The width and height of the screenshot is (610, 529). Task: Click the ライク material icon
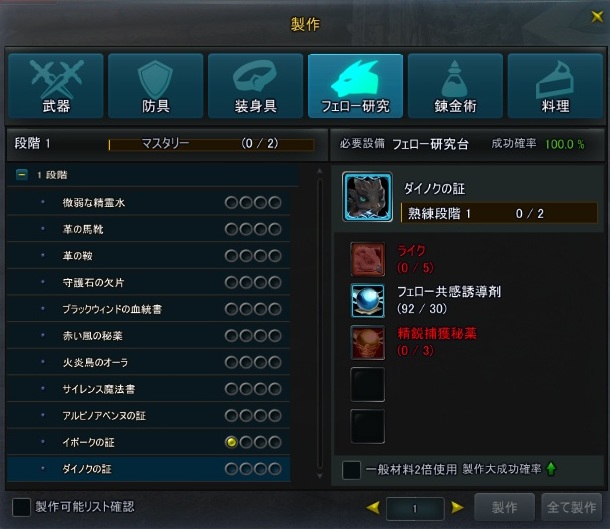[x=368, y=259]
